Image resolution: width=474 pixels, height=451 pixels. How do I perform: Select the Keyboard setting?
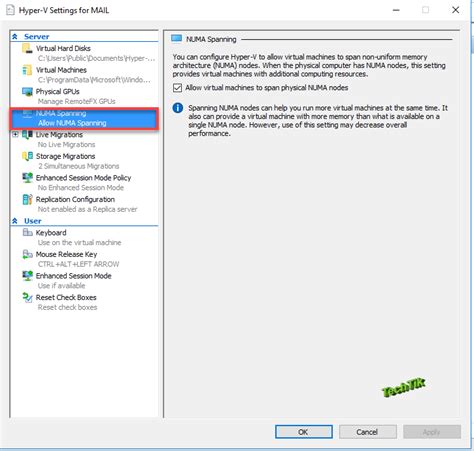click(51, 232)
